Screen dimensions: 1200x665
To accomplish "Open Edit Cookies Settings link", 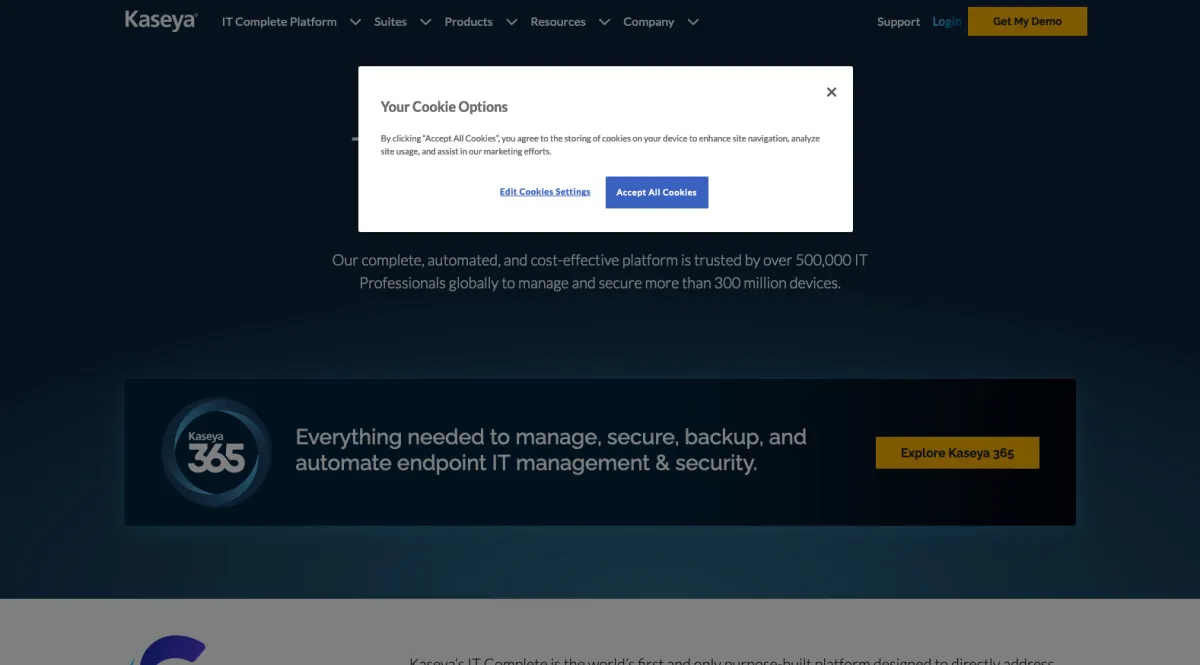I will 545,192.
